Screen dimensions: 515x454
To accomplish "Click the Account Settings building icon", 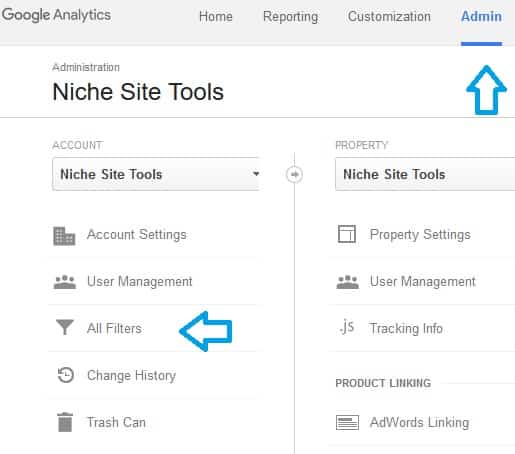I will [x=64, y=236].
